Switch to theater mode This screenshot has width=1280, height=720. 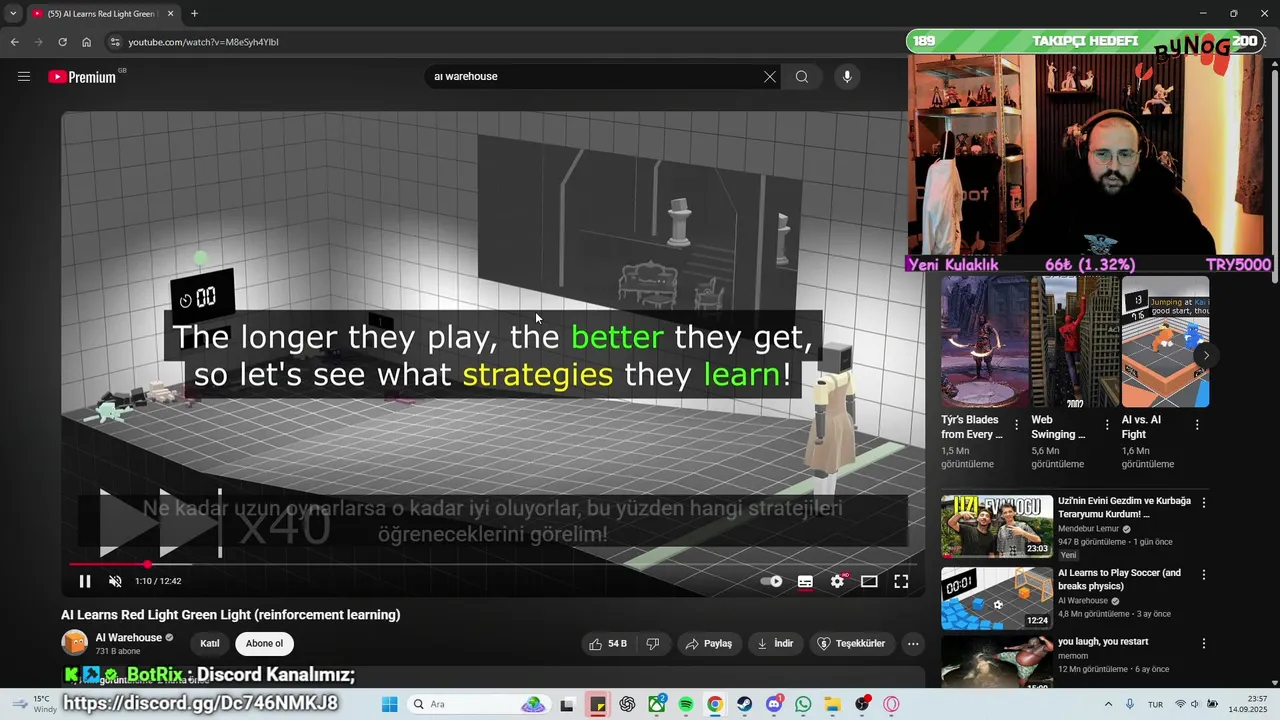click(870, 581)
